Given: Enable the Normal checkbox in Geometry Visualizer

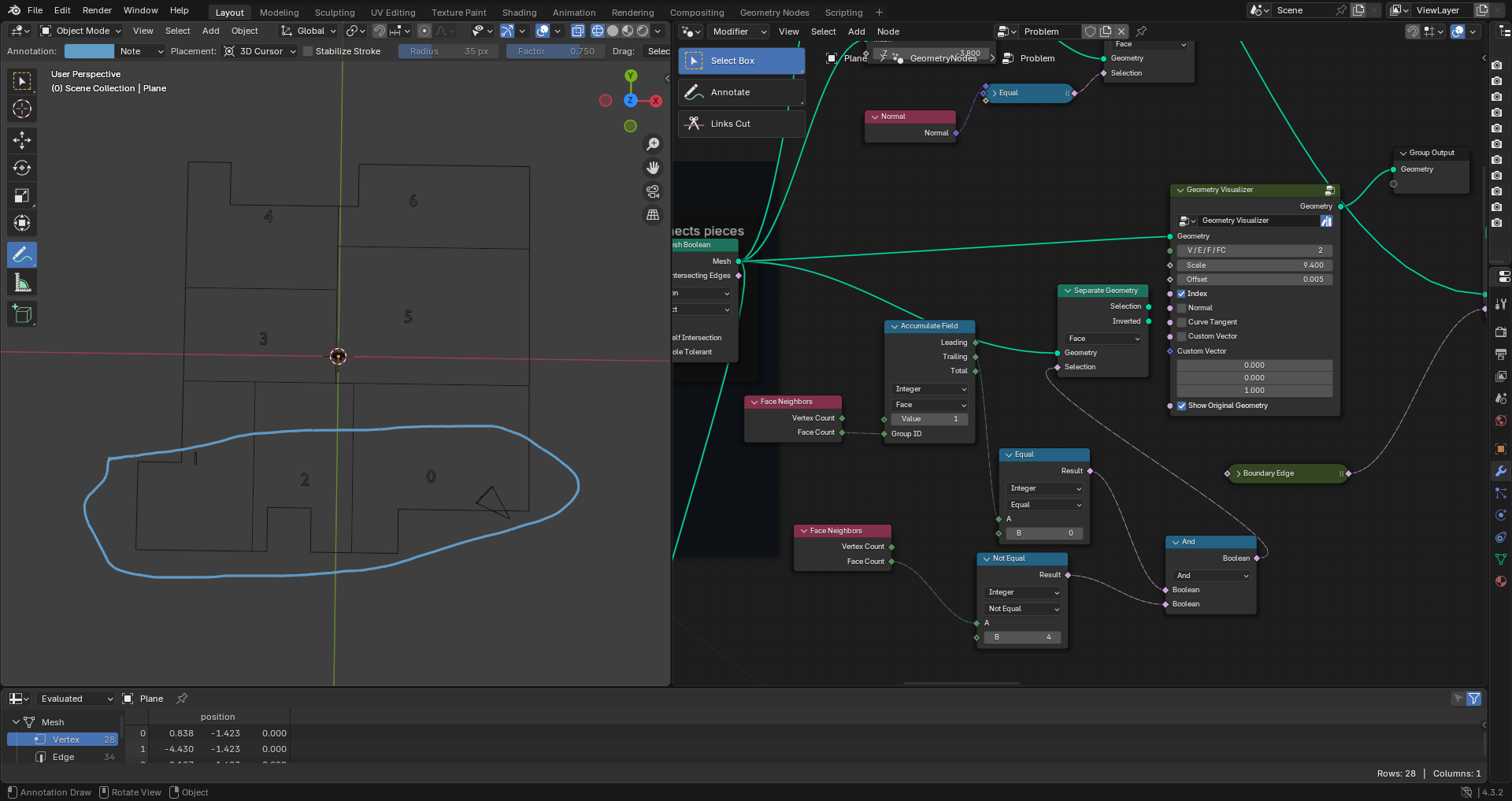Looking at the screenshot, I should [1181, 308].
